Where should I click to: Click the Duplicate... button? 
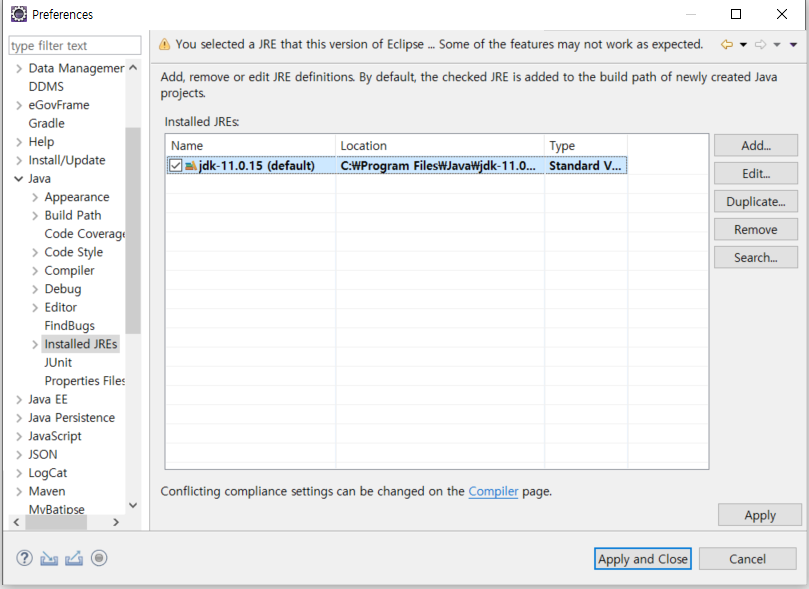click(x=756, y=201)
